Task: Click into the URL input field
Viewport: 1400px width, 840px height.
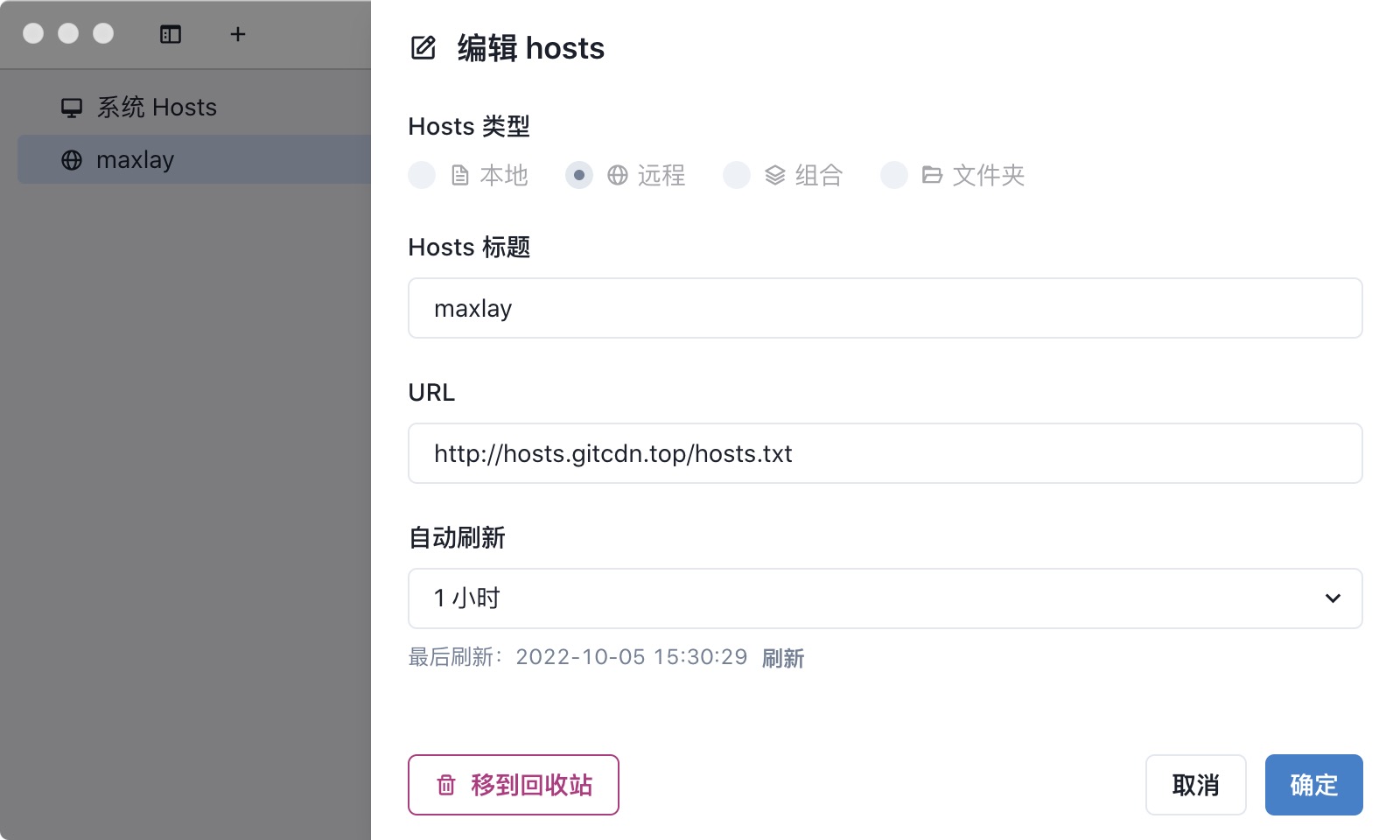Action: click(x=884, y=453)
